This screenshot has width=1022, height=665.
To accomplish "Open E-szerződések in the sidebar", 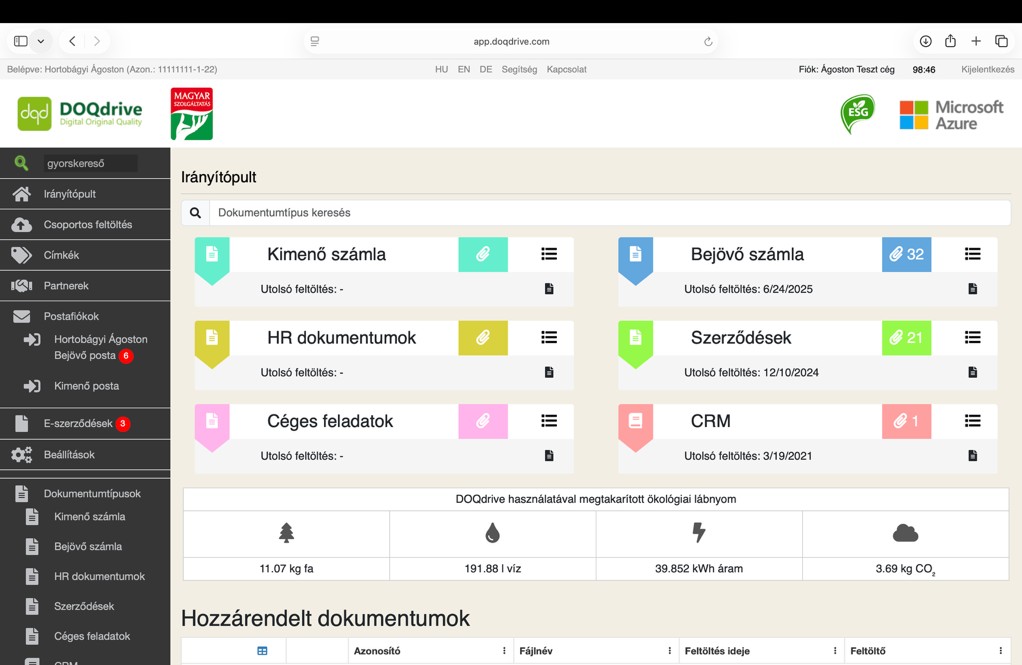I will 77,424.
